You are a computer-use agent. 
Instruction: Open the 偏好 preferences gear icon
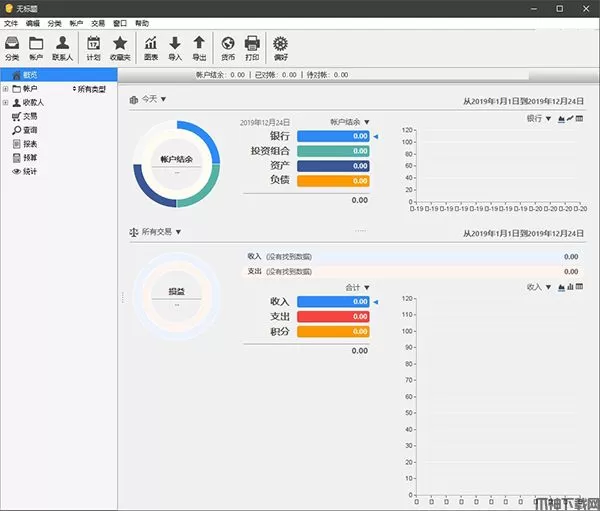click(280, 48)
